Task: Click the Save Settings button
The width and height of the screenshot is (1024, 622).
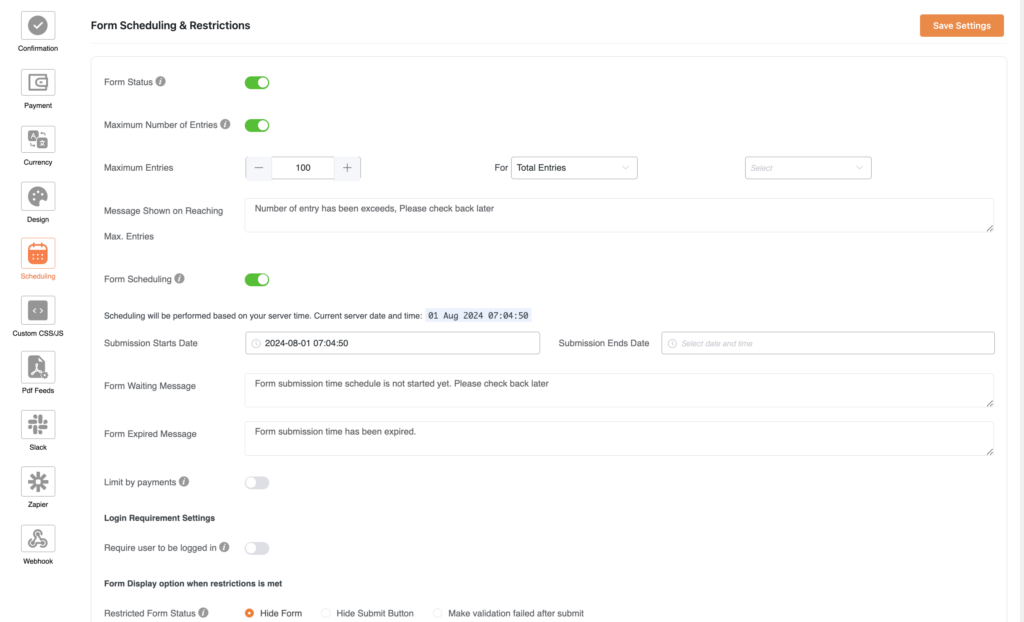Action: (961, 26)
